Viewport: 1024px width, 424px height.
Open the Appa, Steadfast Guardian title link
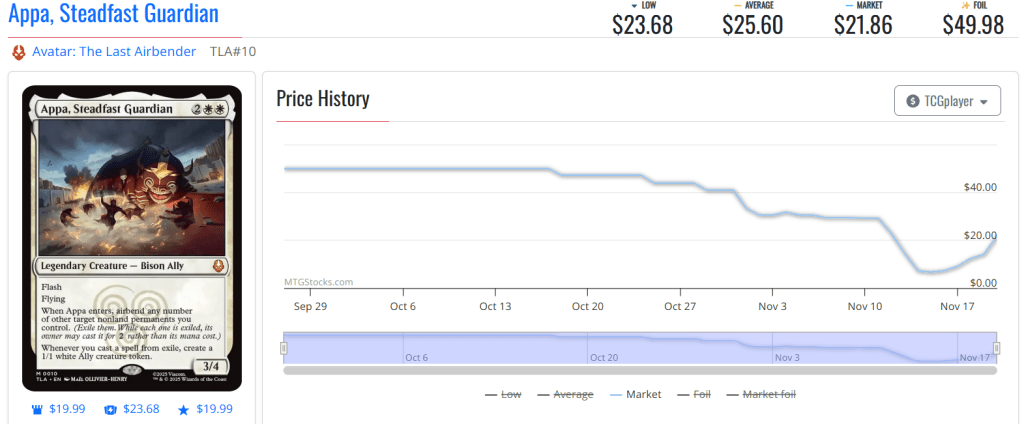[x=113, y=14]
